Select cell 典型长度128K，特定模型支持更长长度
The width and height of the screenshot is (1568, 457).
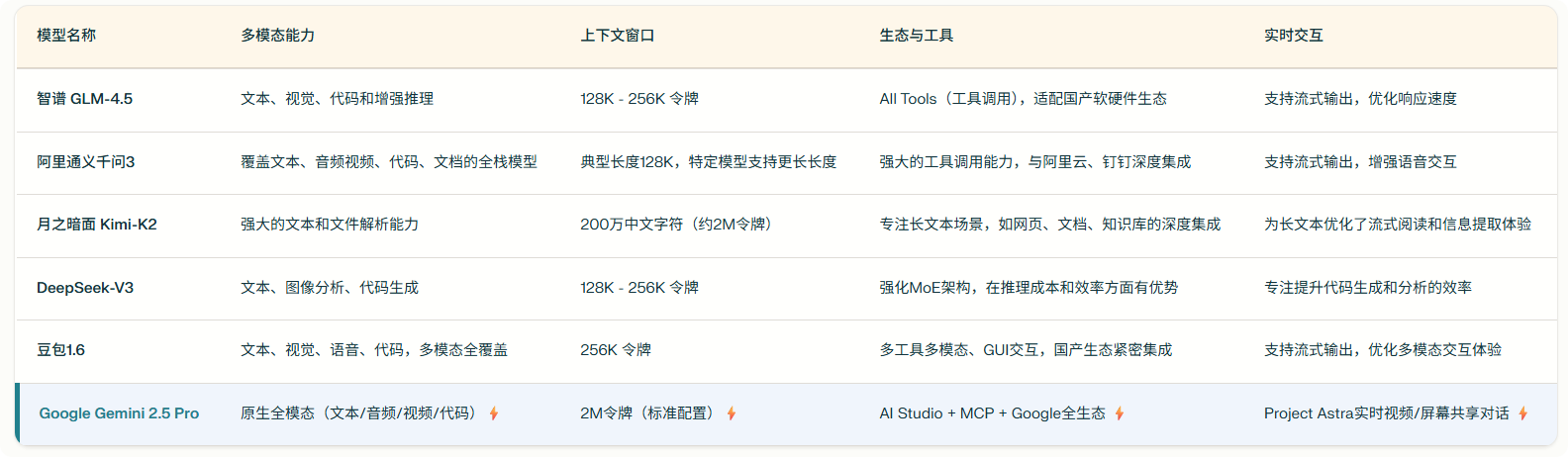709,161
